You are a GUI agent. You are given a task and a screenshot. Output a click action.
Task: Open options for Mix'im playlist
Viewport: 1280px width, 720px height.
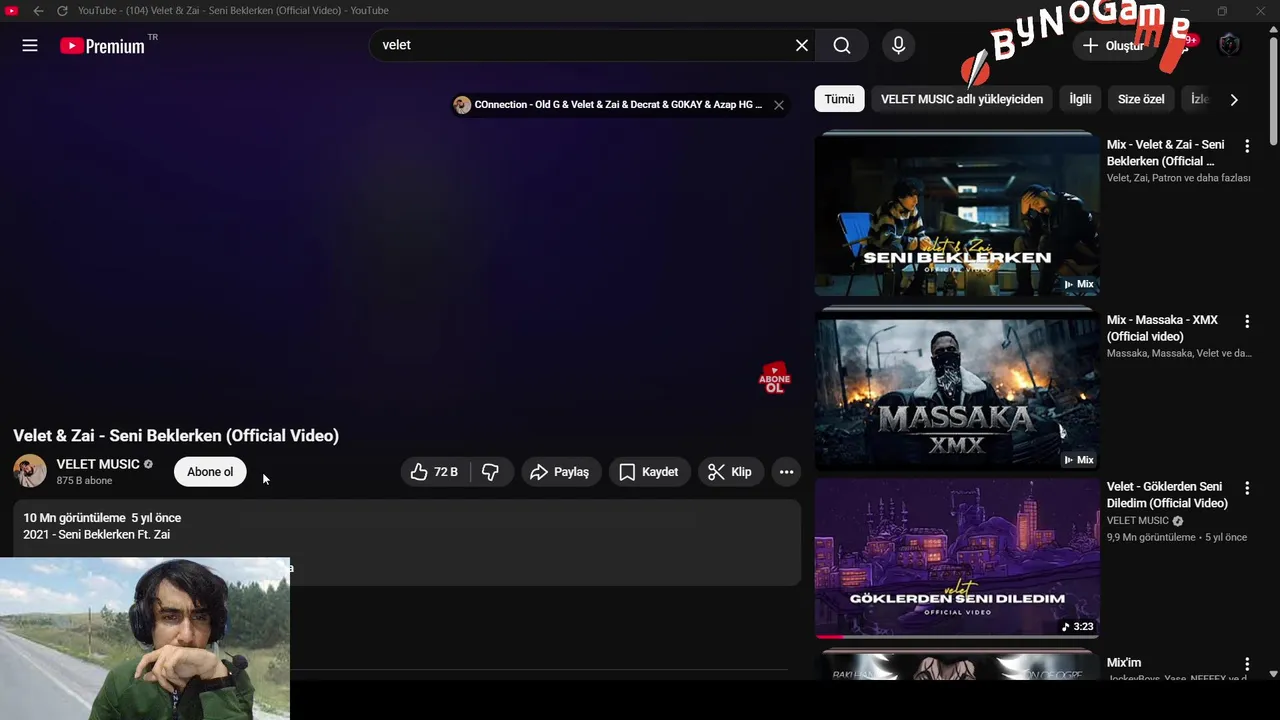(x=1247, y=664)
